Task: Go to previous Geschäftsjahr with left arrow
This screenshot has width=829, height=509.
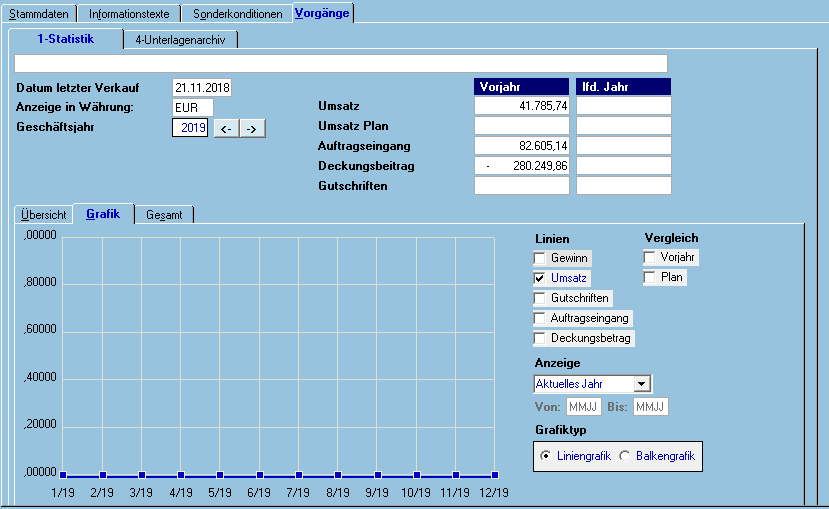Action: pyautogui.click(x=226, y=128)
